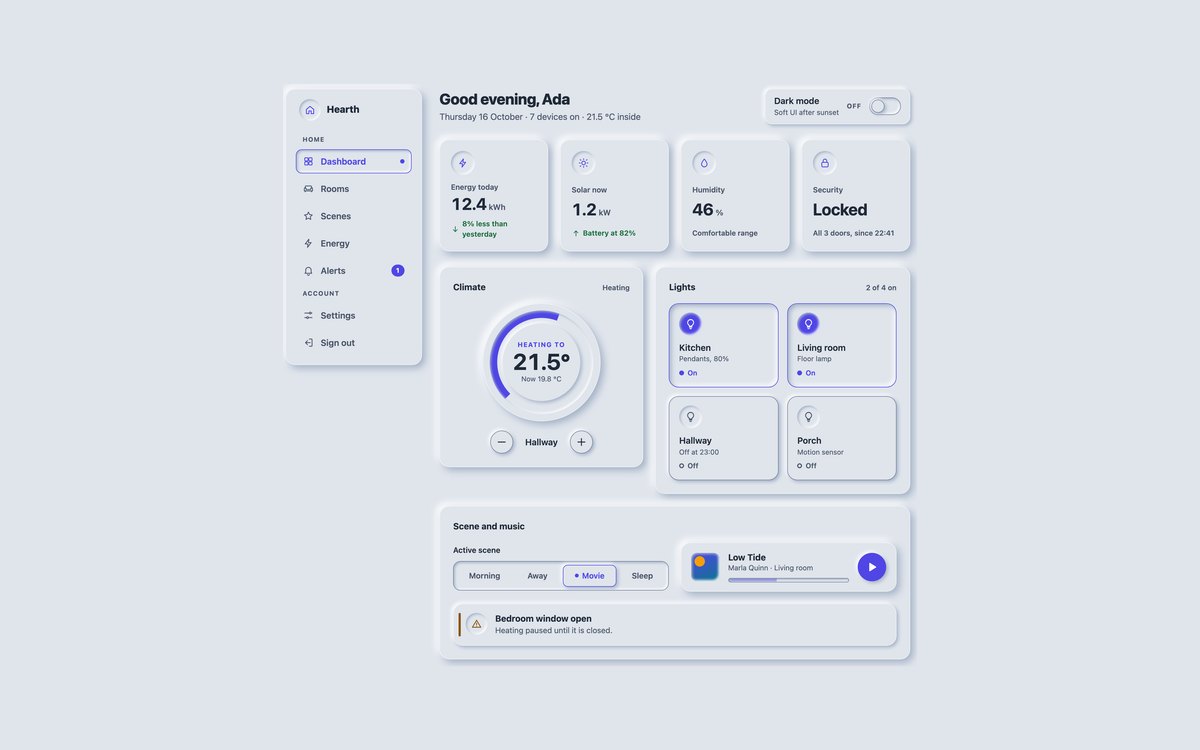Select the Movie scene
The image size is (1200, 750).
coord(590,576)
